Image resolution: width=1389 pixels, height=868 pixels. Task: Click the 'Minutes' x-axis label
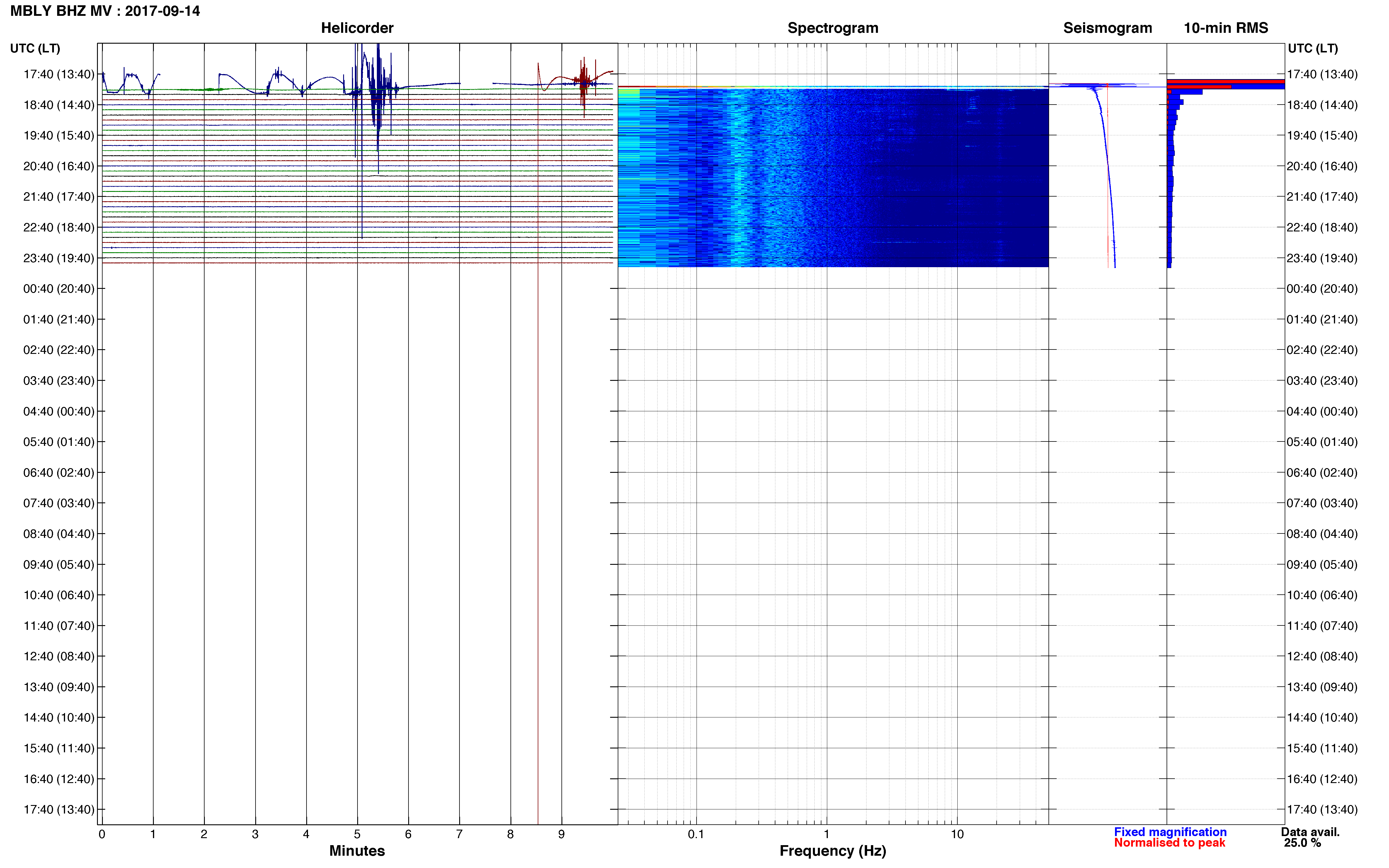[x=357, y=850]
